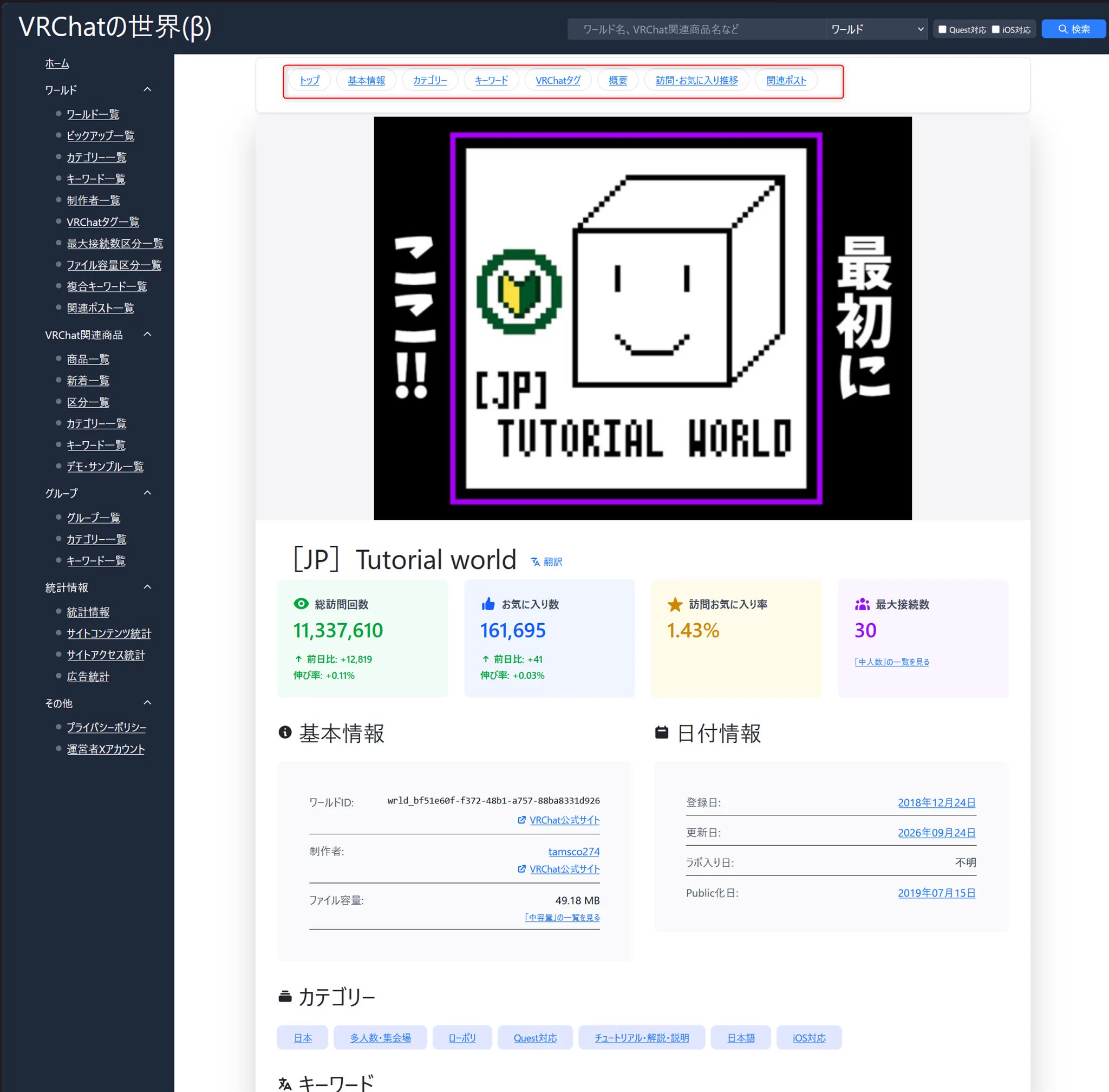Click the magnifier 検索 search button
This screenshot has width=1109, height=1092.
[x=1073, y=29]
